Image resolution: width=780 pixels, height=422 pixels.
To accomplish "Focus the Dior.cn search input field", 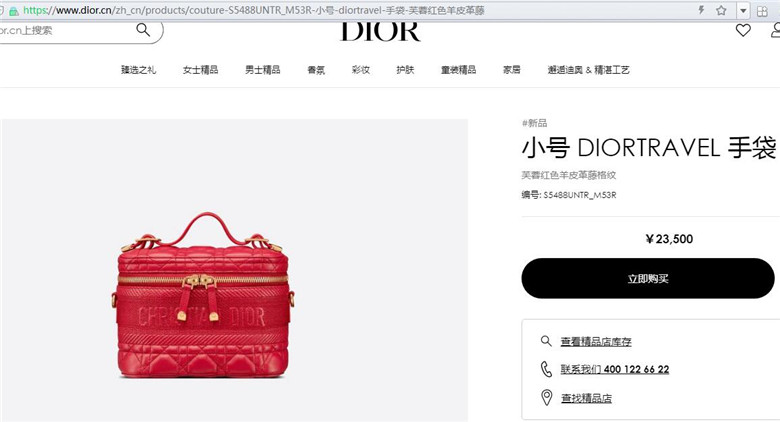I will [67, 30].
